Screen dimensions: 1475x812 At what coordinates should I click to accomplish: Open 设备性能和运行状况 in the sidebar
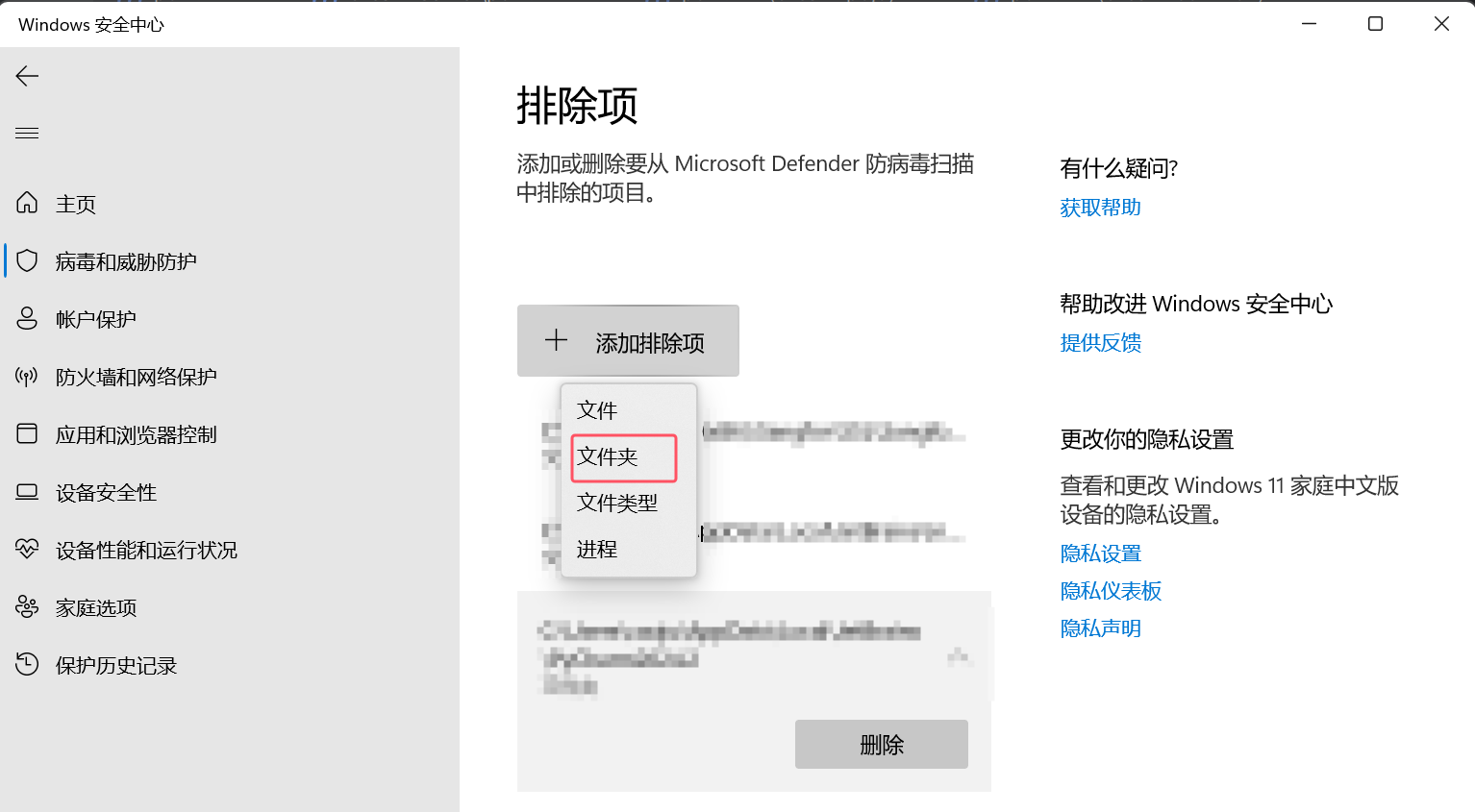[x=146, y=550]
